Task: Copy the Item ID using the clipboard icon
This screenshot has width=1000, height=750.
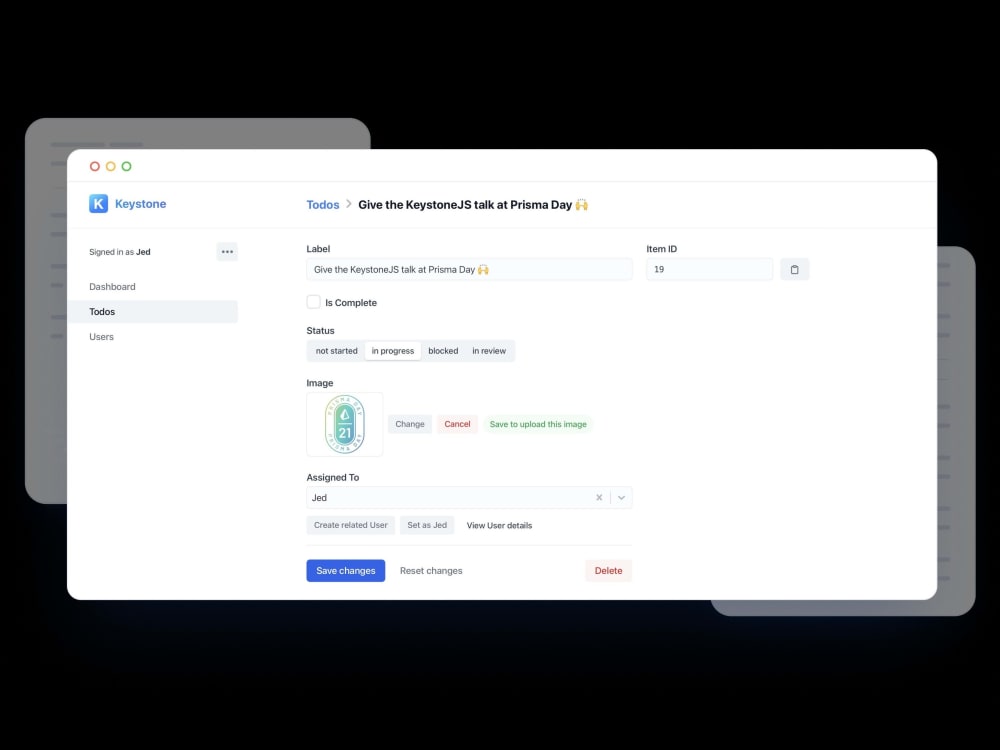Action: click(x=795, y=269)
